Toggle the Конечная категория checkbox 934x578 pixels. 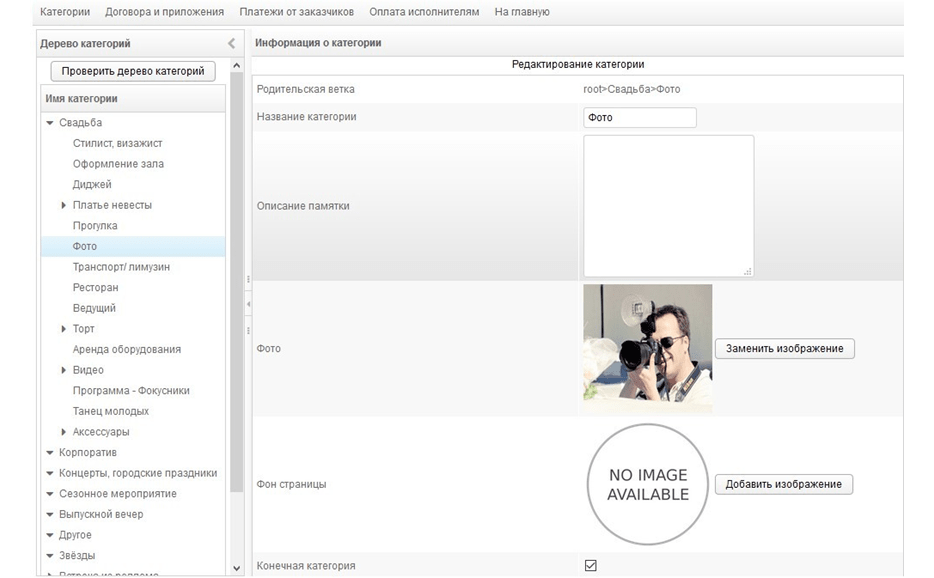(x=590, y=566)
